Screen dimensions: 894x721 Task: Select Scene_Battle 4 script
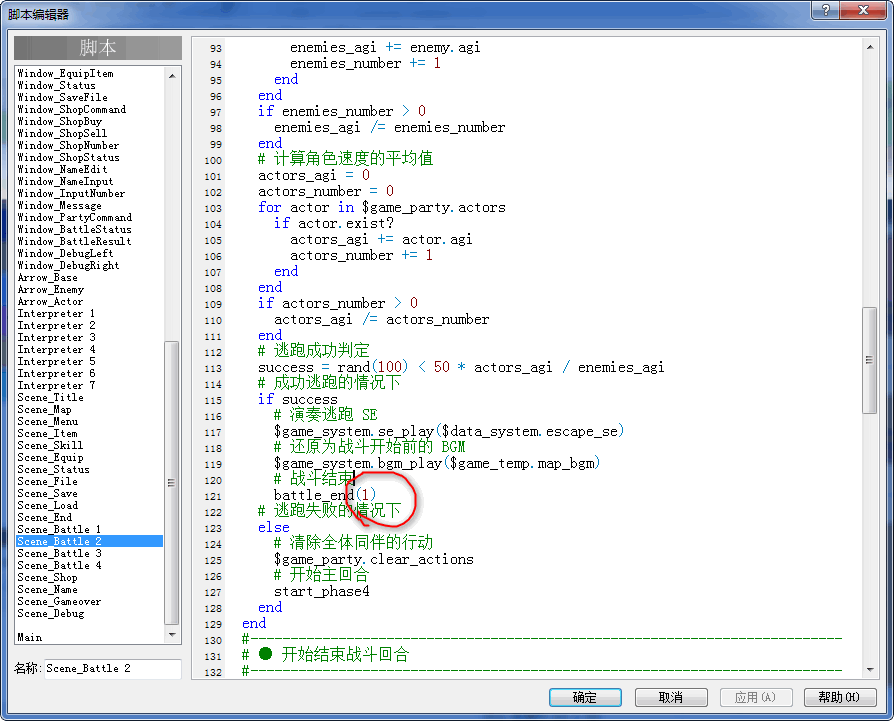59,565
